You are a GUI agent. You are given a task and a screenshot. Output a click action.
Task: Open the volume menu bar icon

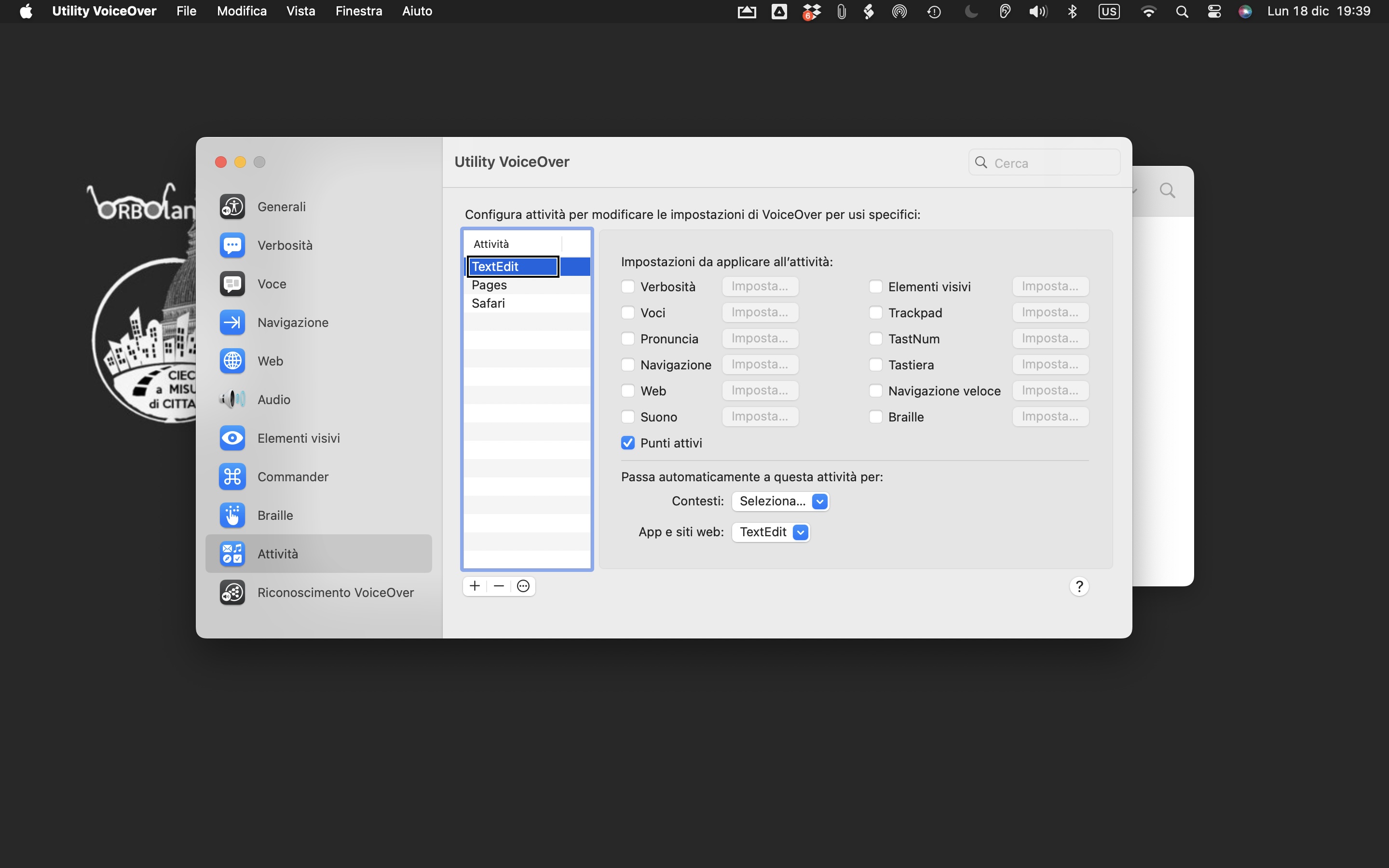coord(1038,12)
